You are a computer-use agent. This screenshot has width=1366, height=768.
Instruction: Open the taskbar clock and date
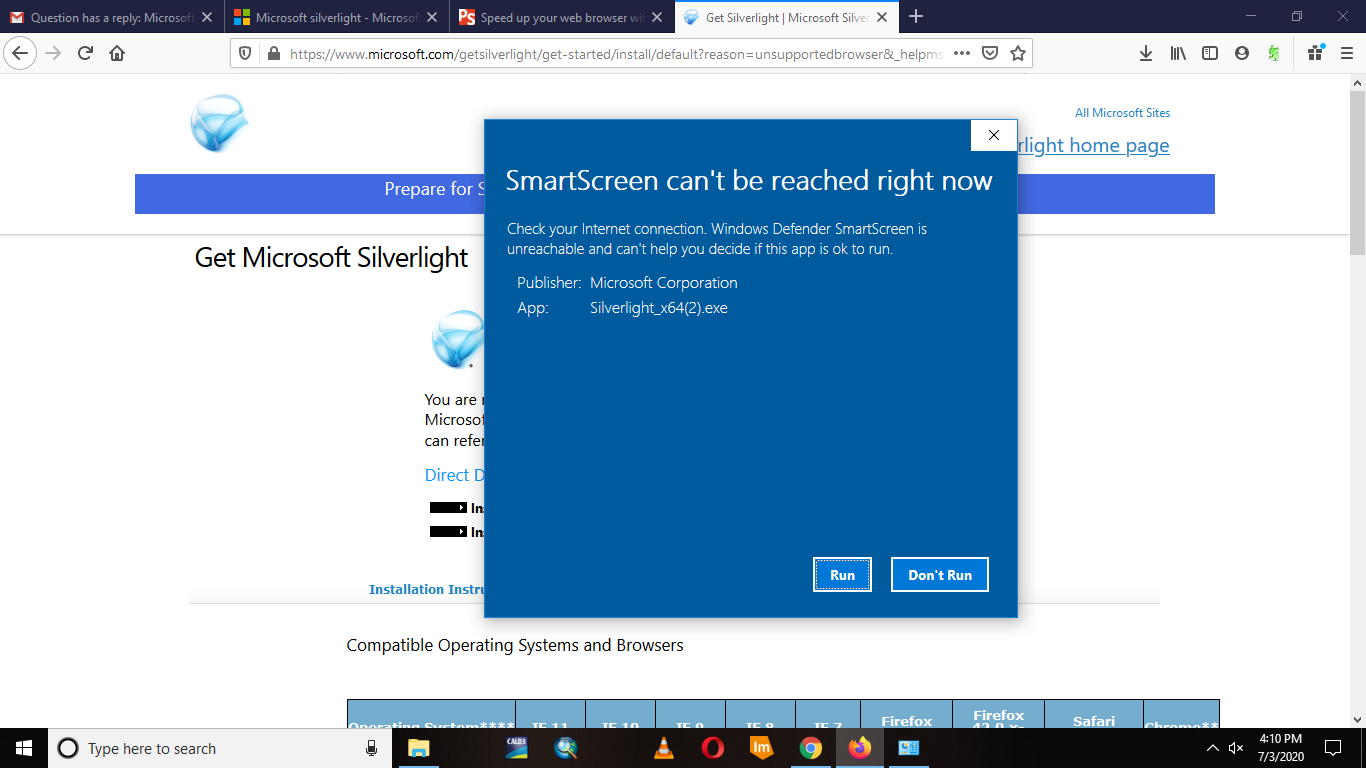click(1280, 748)
